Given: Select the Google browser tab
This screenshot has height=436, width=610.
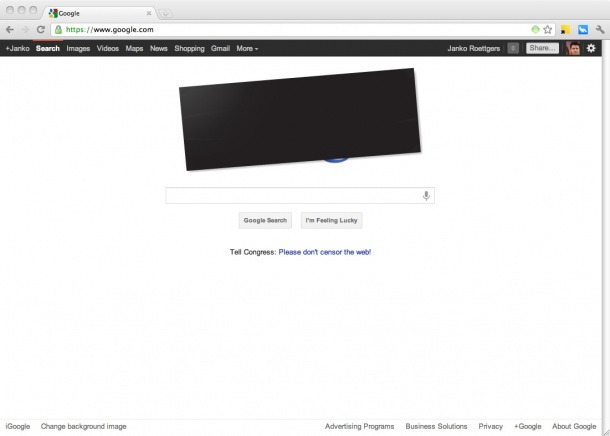Looking at the screenshot, I should pyautogui.click(x=99, y=13).
